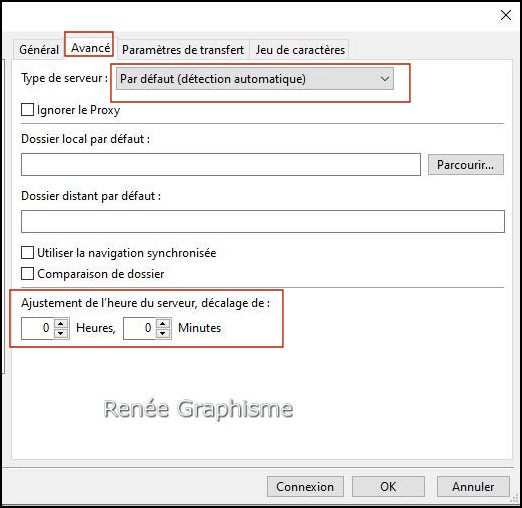Focus the Dossier distant par défaut field

tap(263, 221)
